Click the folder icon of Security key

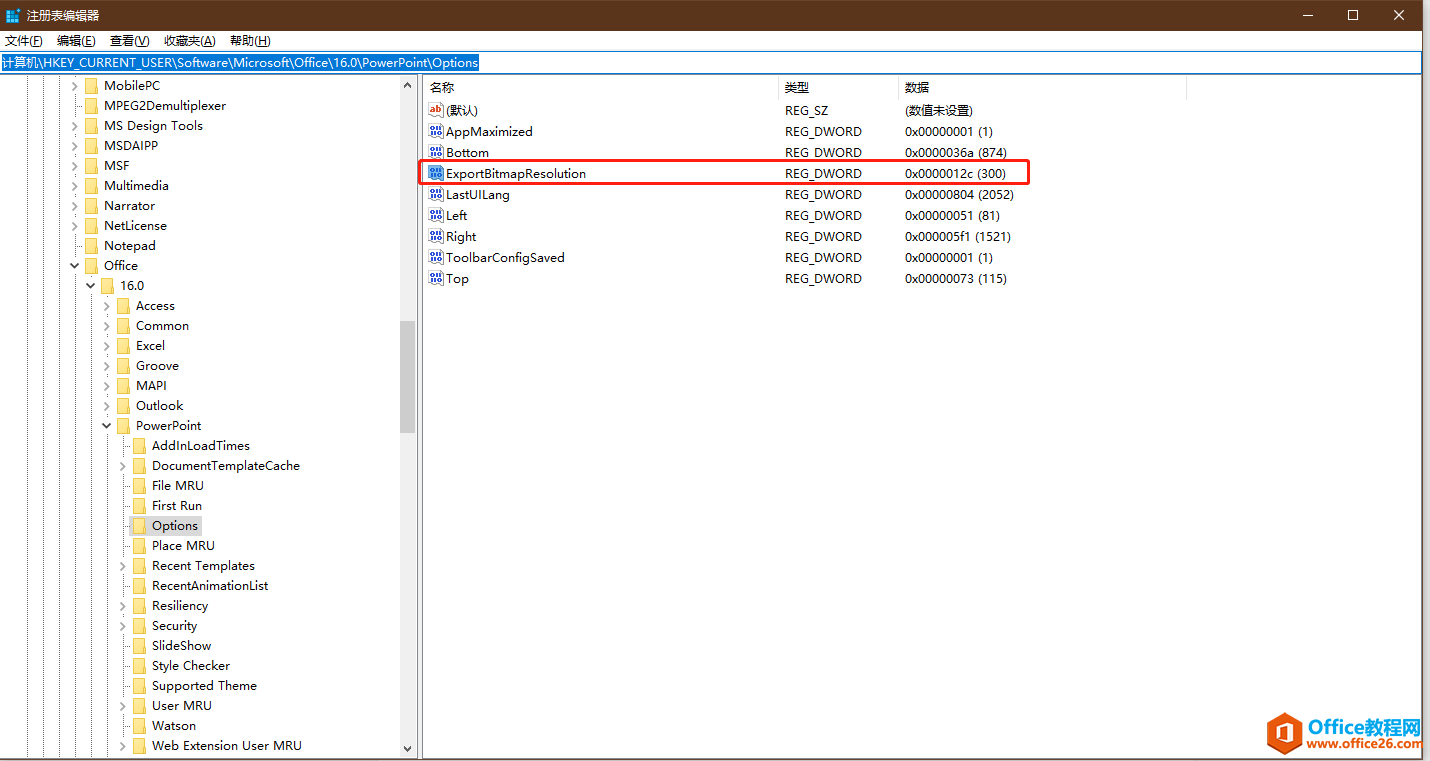[x=139, y=625]
